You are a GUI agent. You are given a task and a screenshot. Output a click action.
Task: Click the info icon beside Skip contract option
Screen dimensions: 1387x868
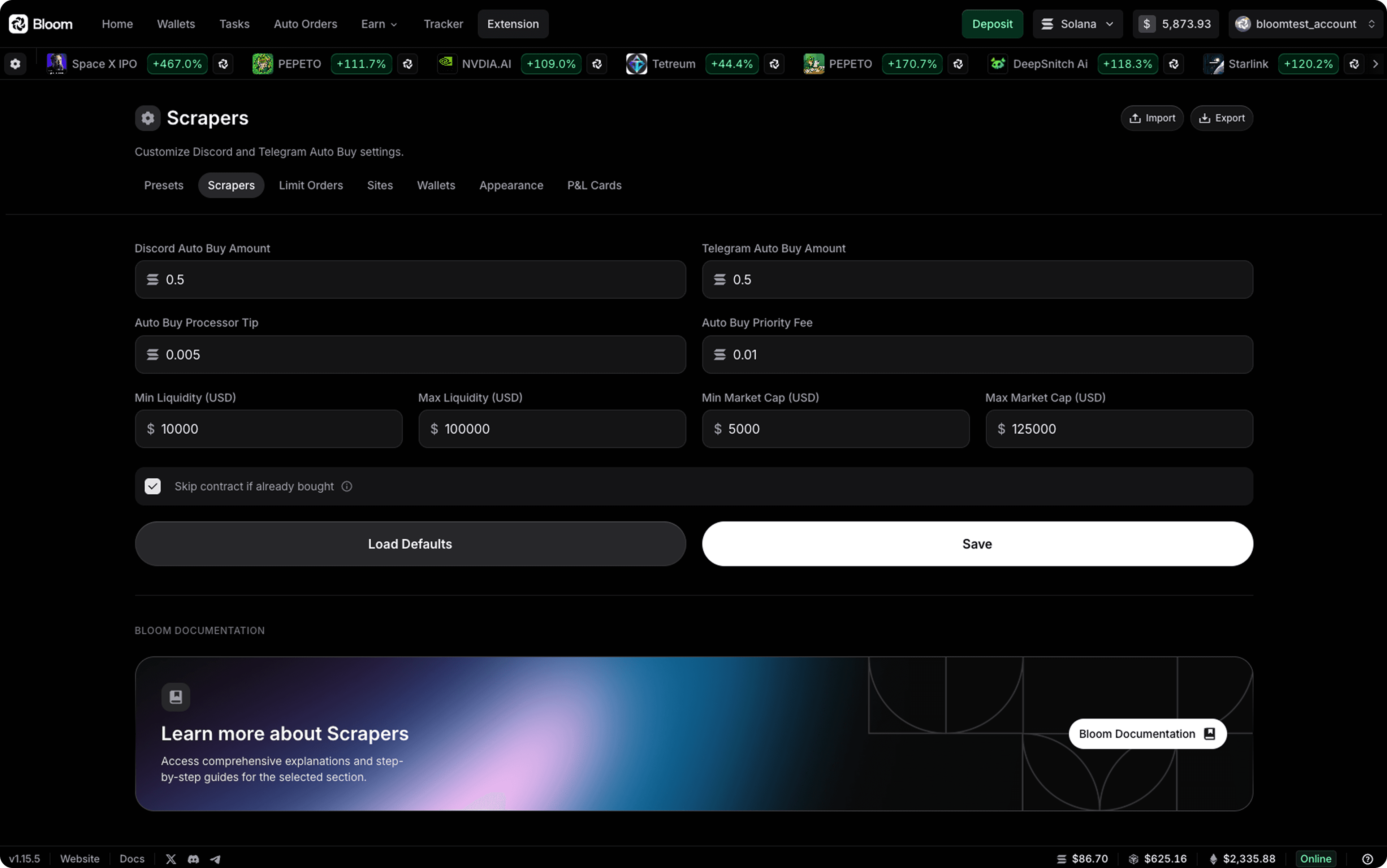pyautogui.click(x=347, y=486)
